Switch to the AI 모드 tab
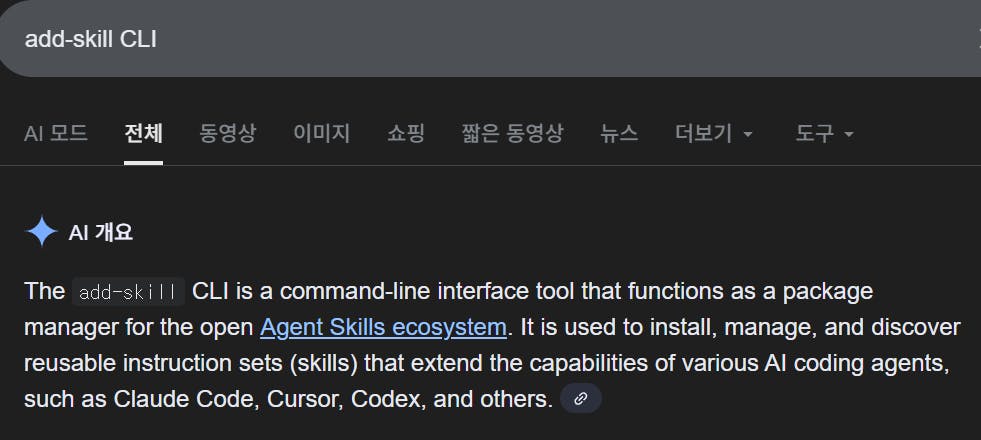Viewport: 981px width, 440px height. (x=56, y=133)
